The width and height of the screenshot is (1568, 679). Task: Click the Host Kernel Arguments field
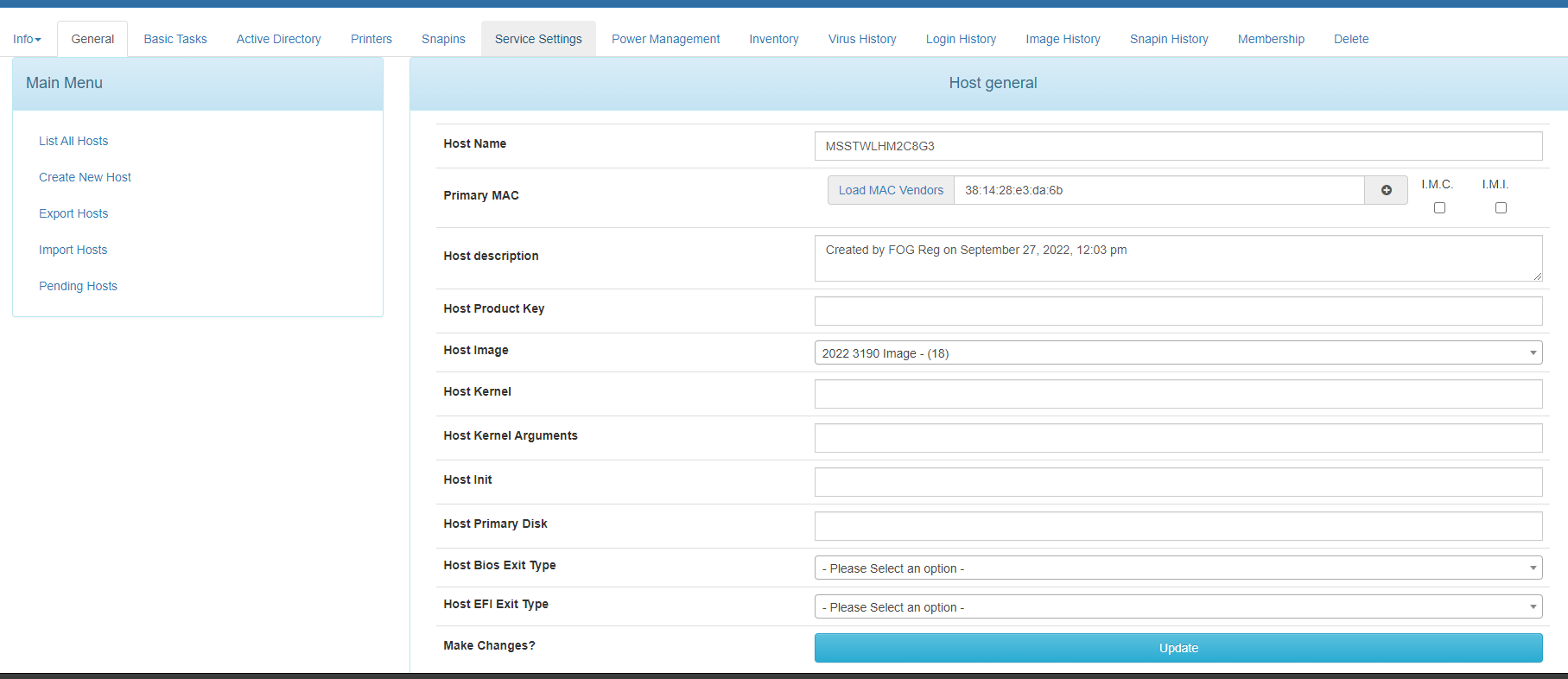pos(1178,438)
